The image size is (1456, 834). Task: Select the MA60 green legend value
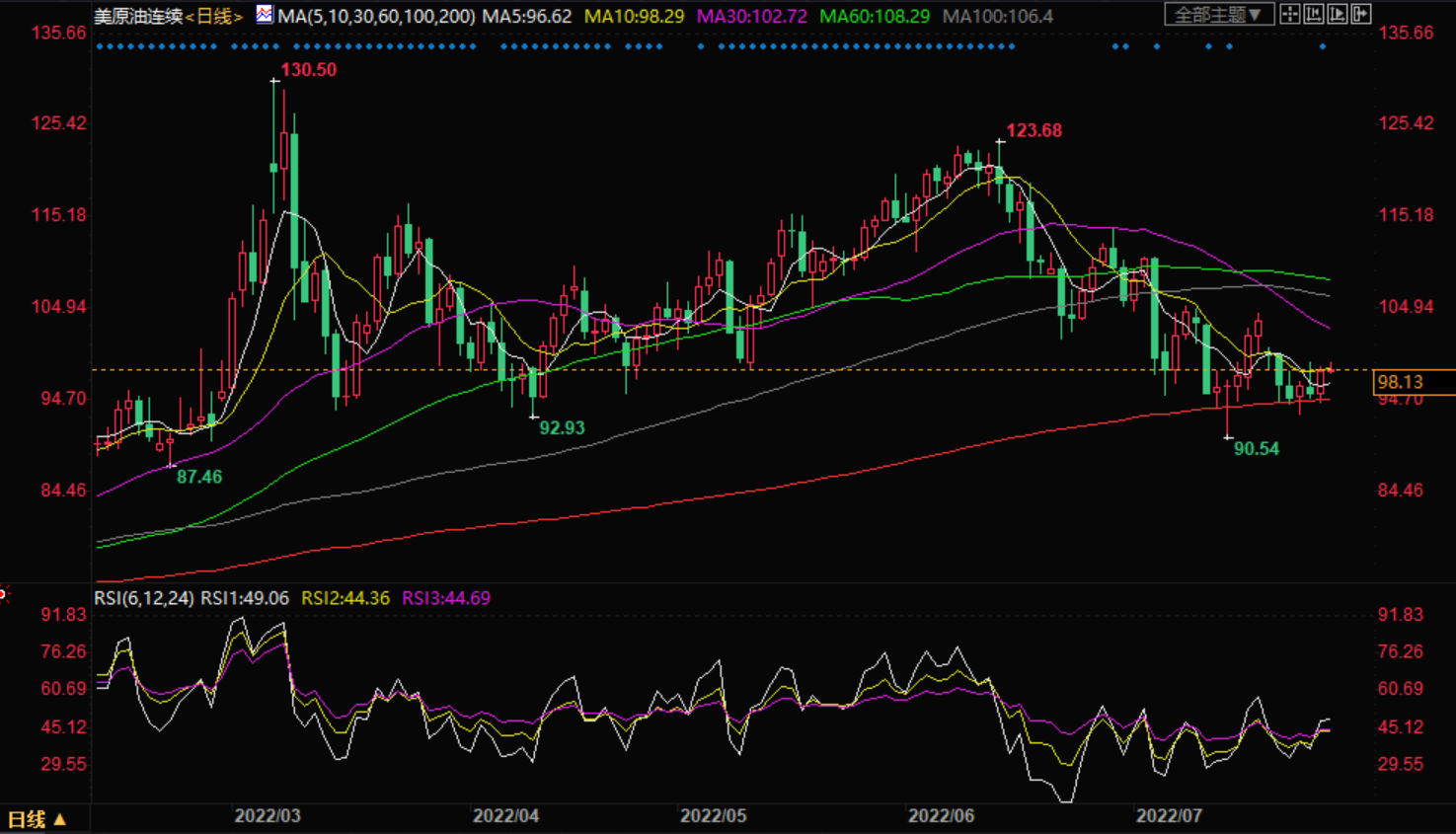coord(874,17)
